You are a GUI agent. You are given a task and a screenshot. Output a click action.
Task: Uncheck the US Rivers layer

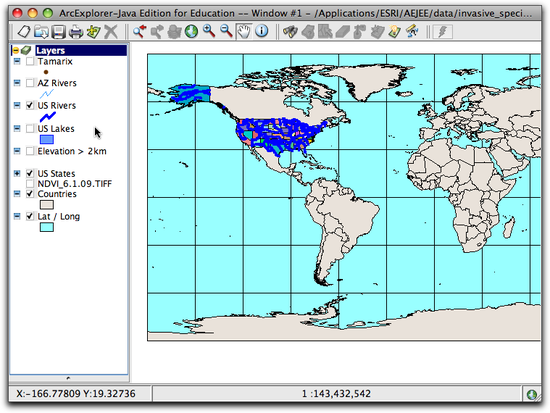(x=30, y=105)
